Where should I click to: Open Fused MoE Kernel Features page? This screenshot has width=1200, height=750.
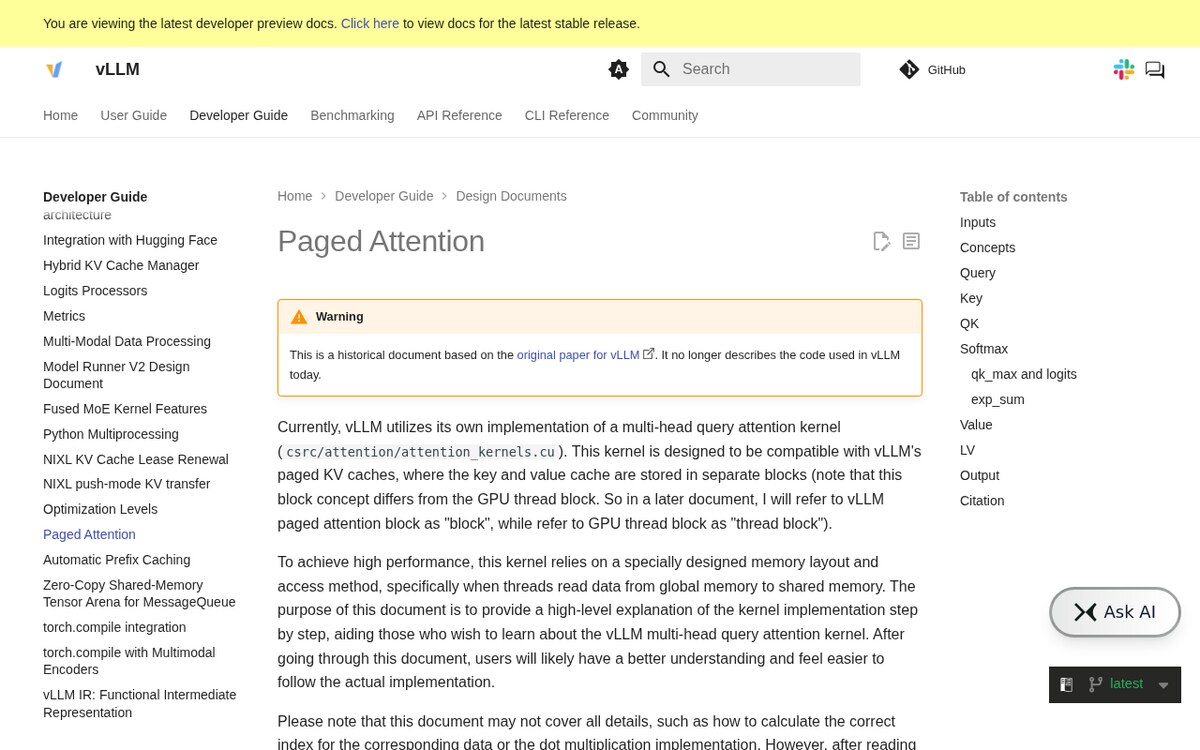(x=125, y=409)
